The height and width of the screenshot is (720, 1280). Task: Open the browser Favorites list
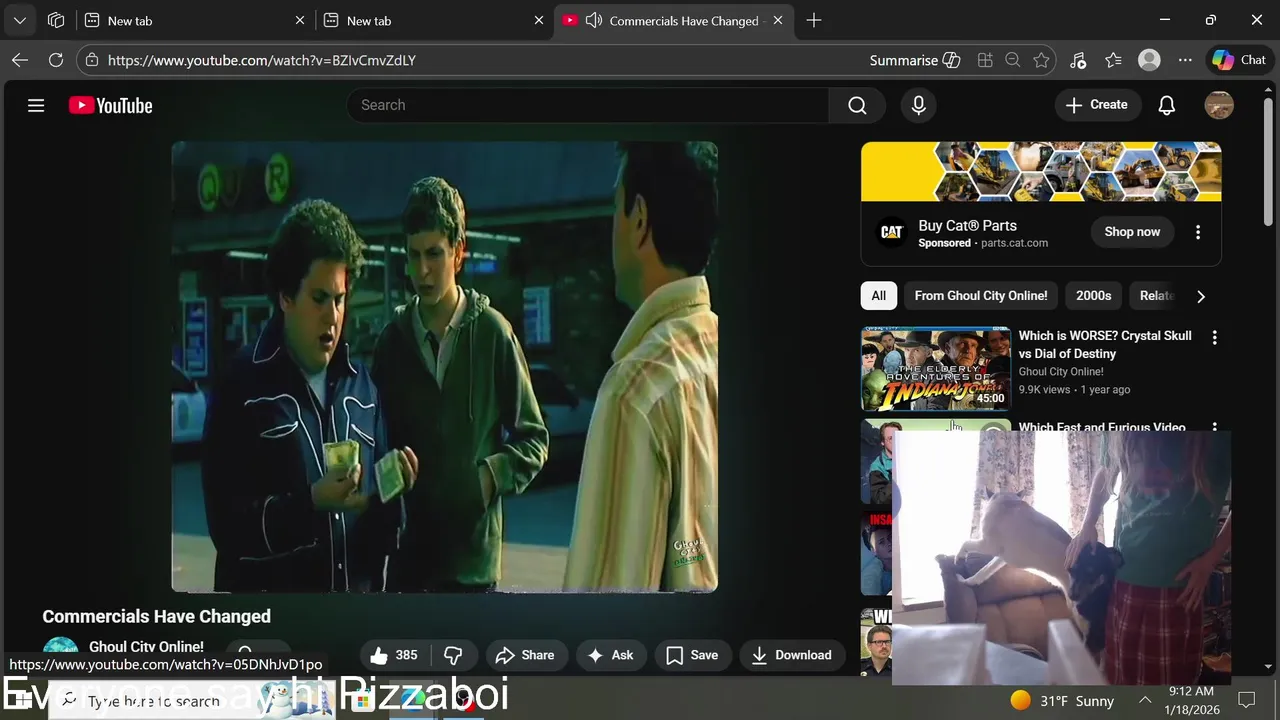(1113, 60)
